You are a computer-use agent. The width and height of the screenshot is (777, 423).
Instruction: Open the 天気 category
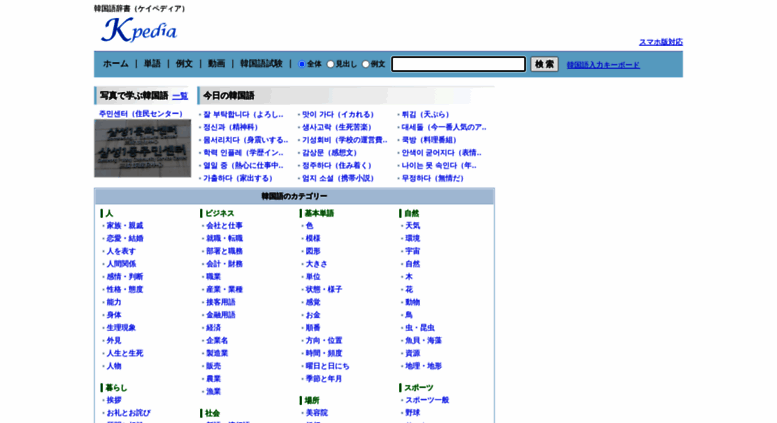[413, 226]
